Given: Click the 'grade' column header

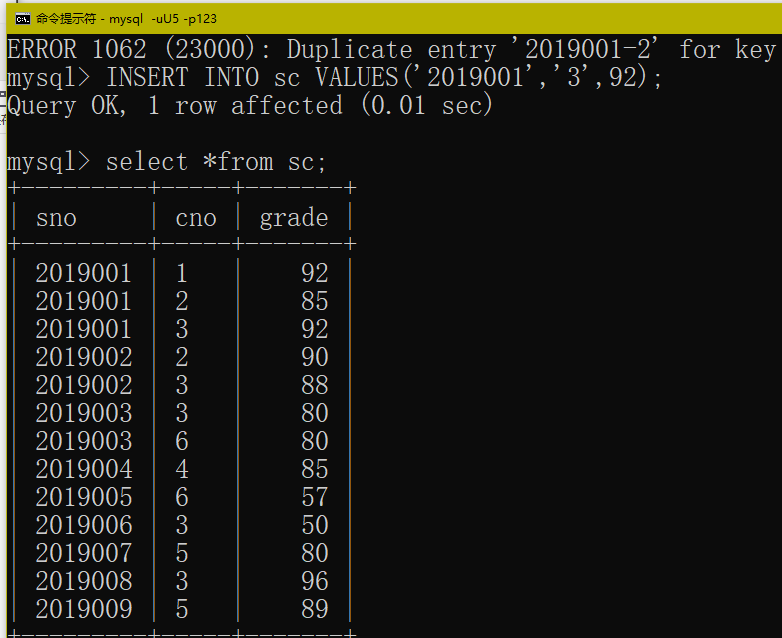Looking at the screenshot, I should click(x=294, y=218).
